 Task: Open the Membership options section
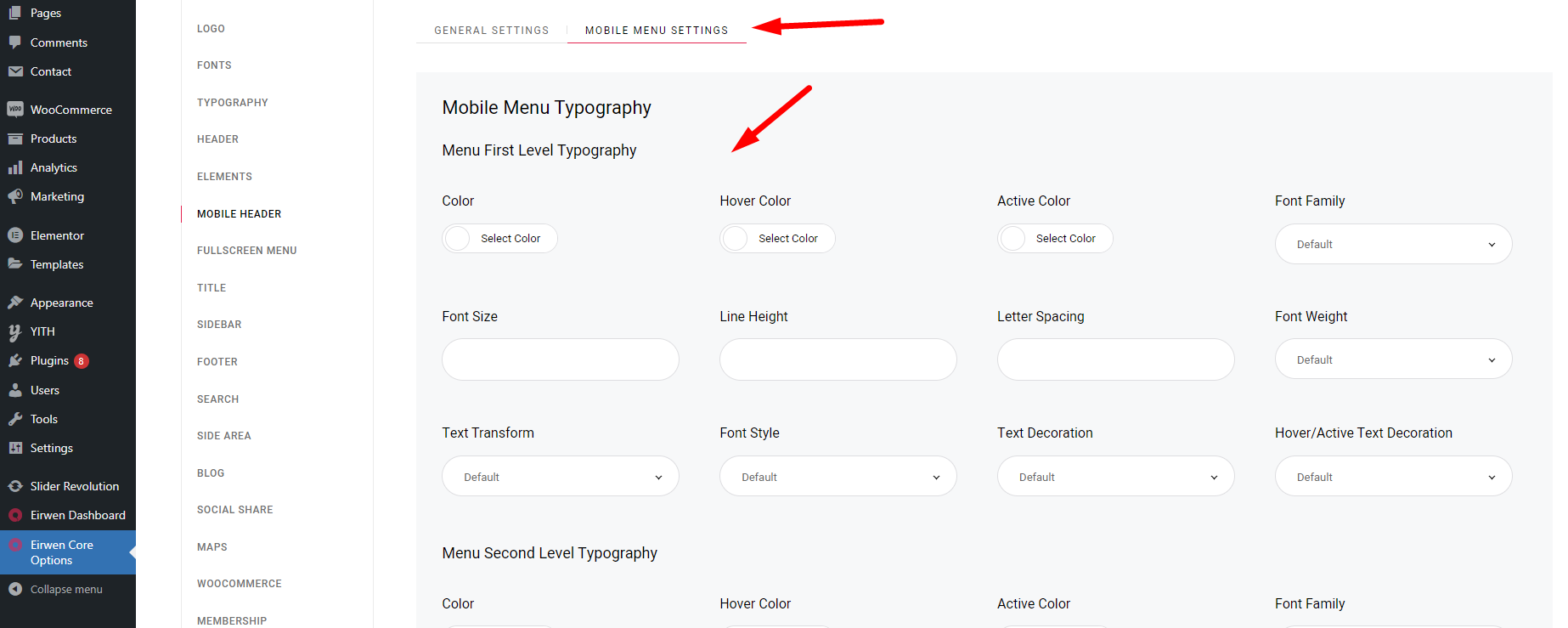[x=232, y=621]
